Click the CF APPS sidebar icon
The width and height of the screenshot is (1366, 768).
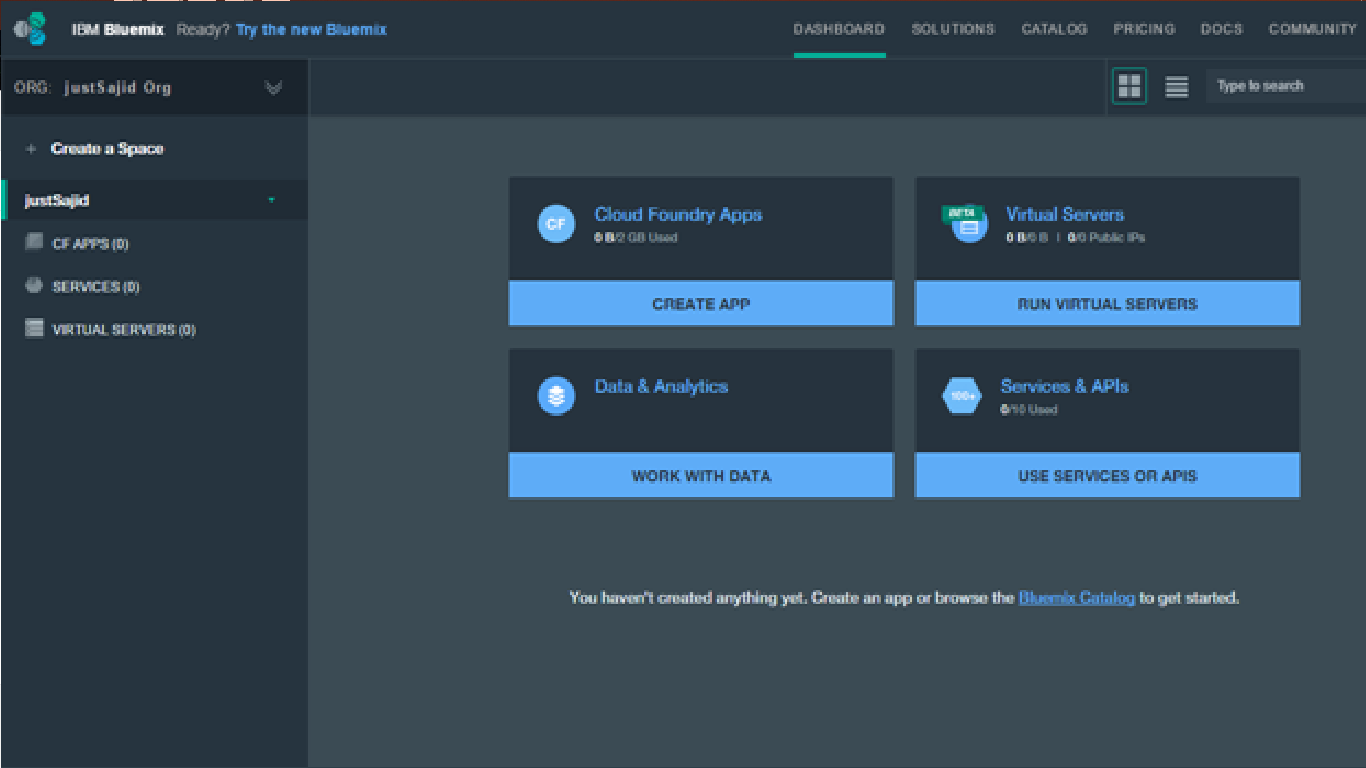pos(34,242)
